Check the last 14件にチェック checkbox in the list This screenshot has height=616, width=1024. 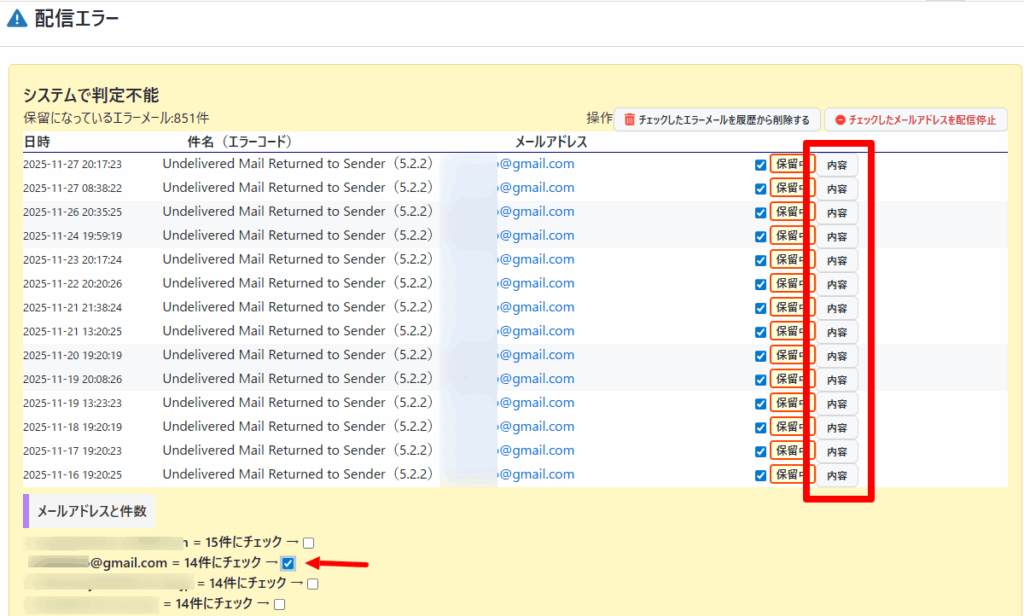pos(280,604)
